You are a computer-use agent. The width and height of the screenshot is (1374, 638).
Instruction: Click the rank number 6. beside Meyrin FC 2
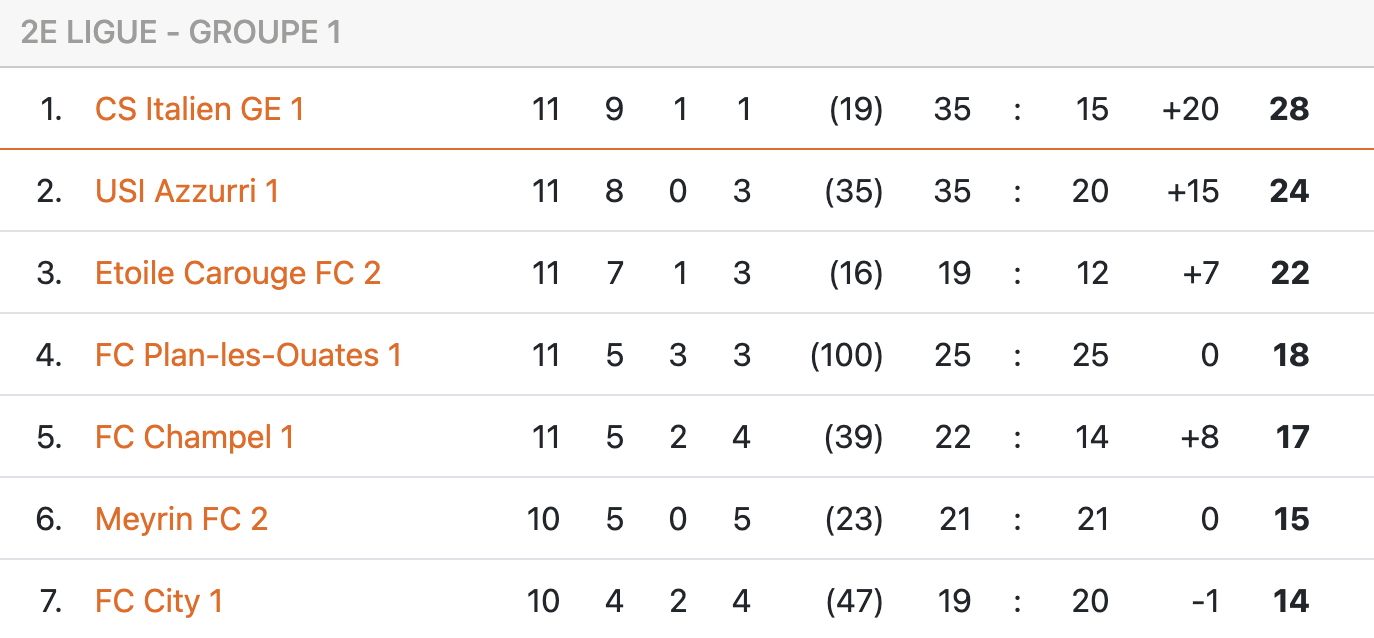[x=49, y=519]
